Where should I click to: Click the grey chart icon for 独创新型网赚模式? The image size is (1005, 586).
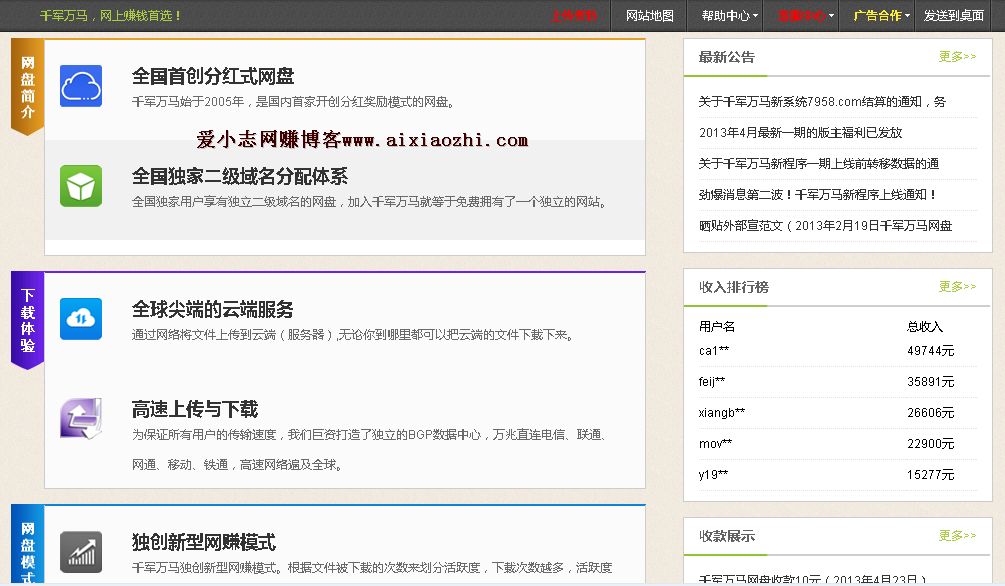[81, 552]
